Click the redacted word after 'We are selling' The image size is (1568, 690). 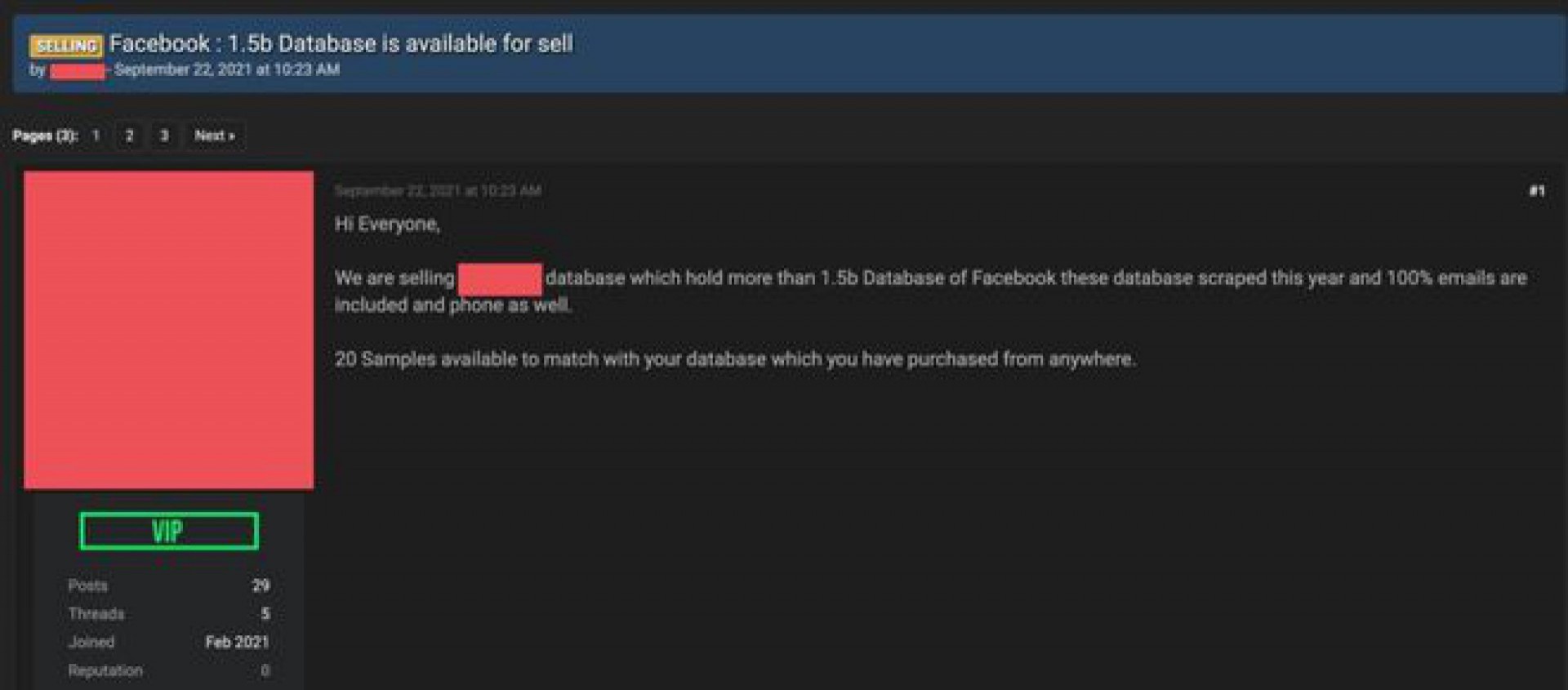pyautogui.click(x=499, y=278)
